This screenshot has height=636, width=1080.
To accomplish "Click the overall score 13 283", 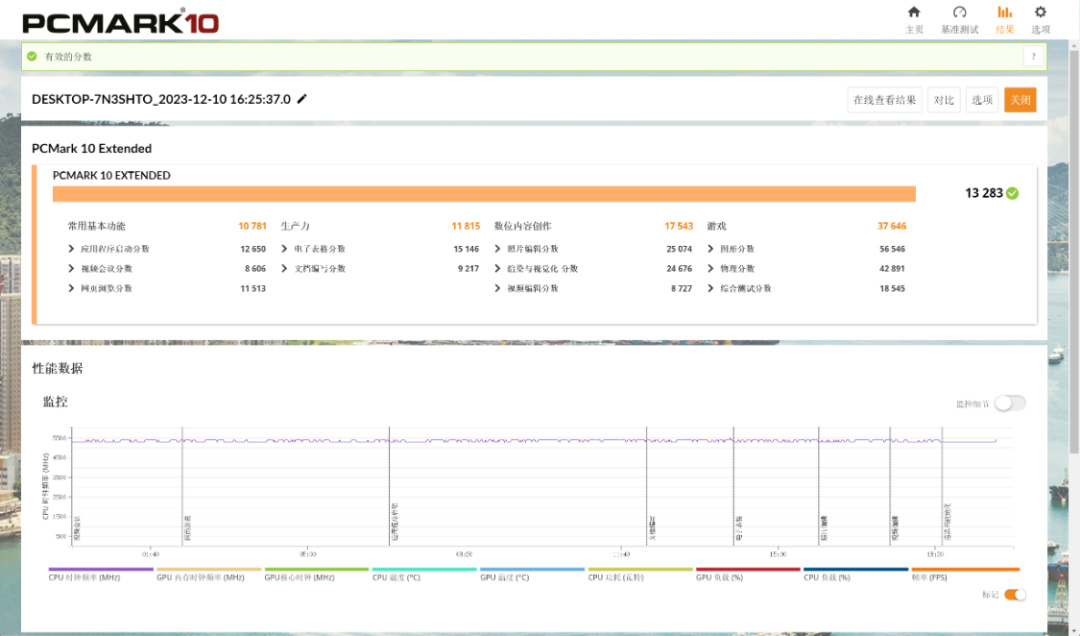I will [984, 194].
